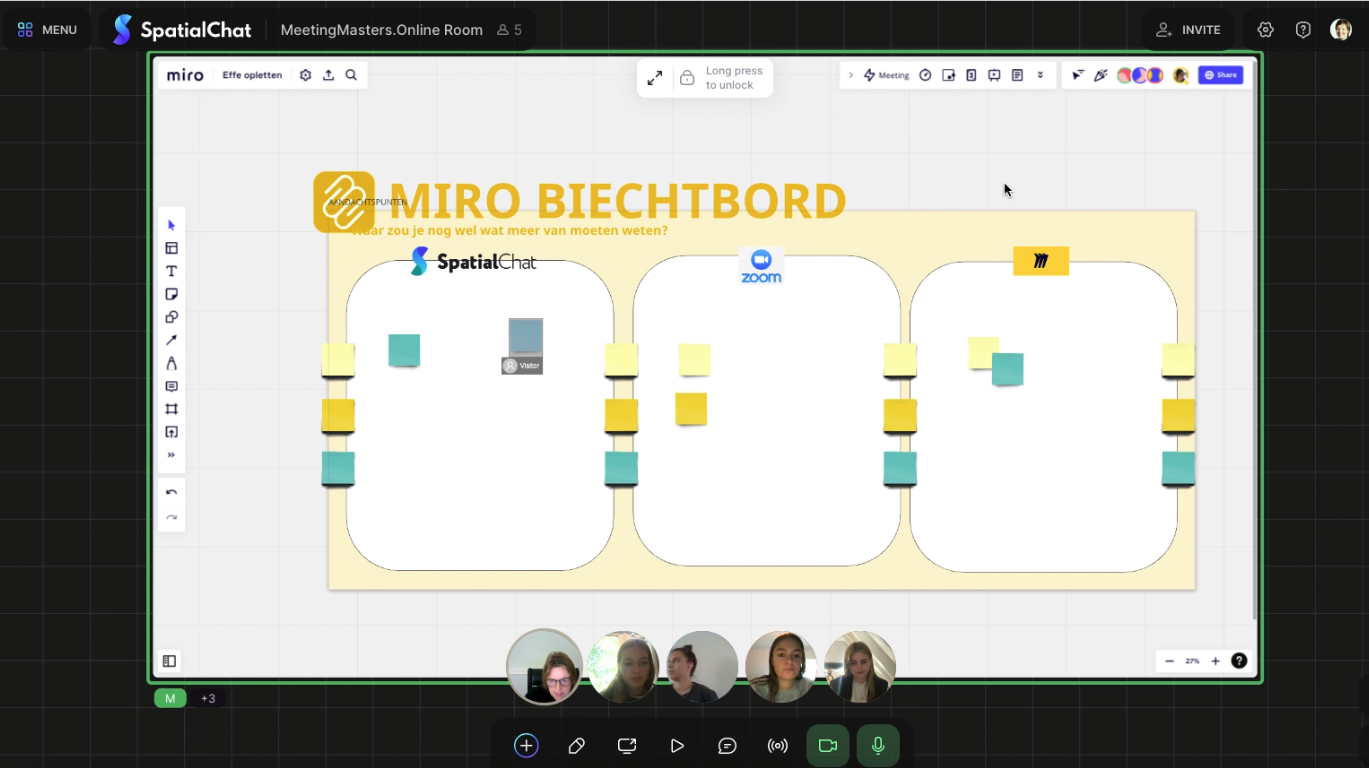Open the Miro notes panel
1369x768 pixels.
(x=1017, y=75)
